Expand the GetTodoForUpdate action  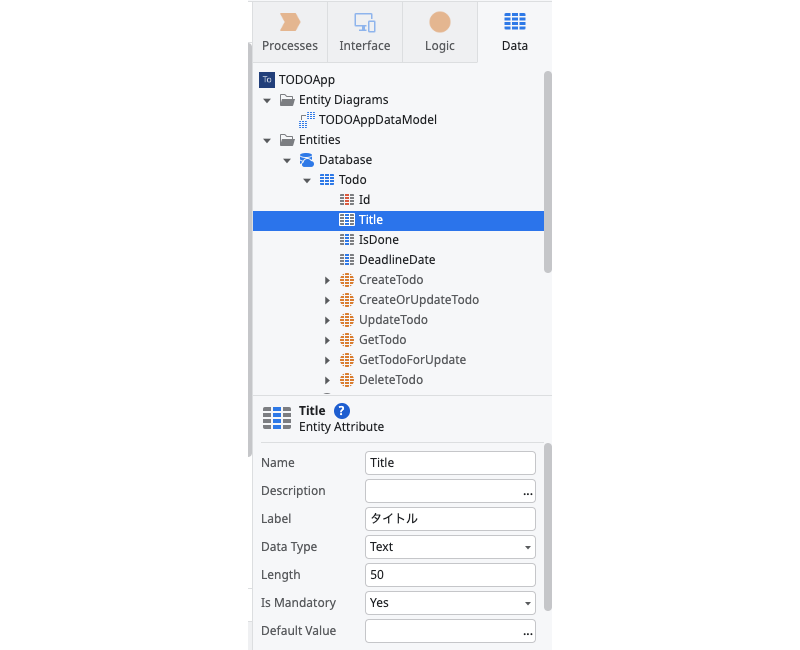[328, 360]
